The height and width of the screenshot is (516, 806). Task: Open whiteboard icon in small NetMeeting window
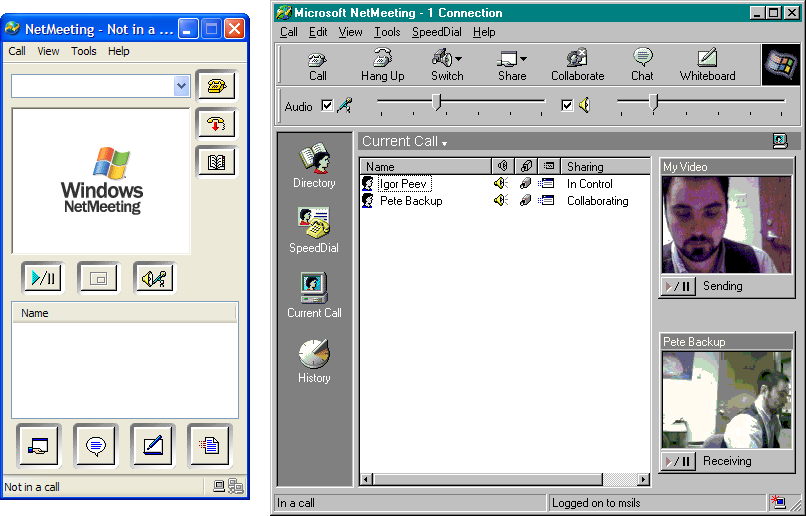pyautogui.click(x=153, y=446)
